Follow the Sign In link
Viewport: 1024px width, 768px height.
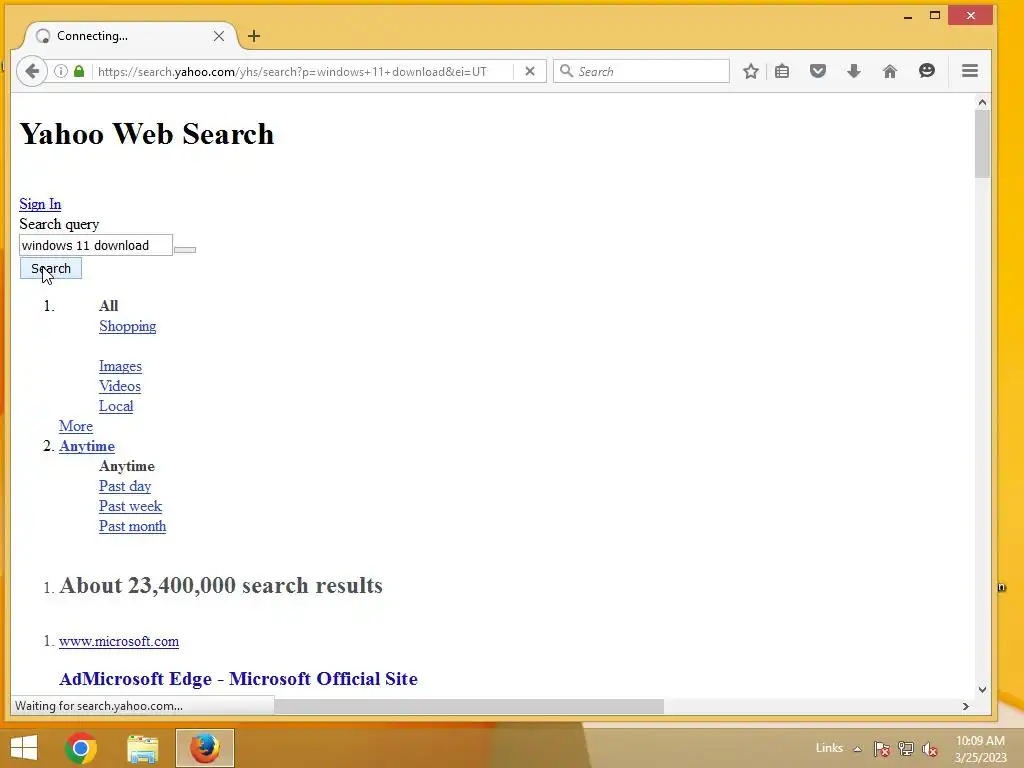click(40, 204)
